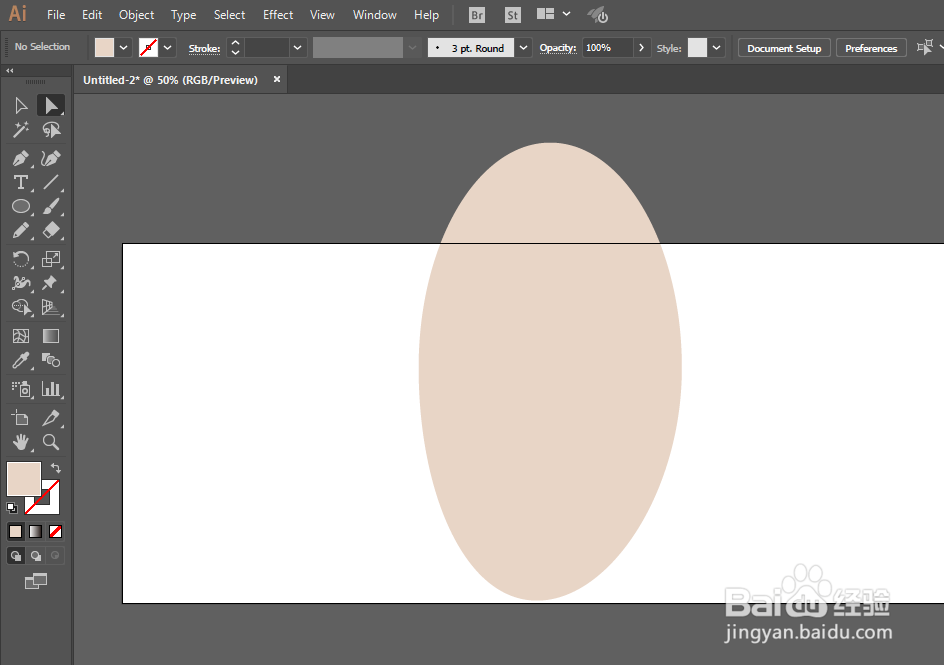This screenshot has width=944, height=665.
Task: Close the Untitled-2 document tab
Action: (277, 79)
